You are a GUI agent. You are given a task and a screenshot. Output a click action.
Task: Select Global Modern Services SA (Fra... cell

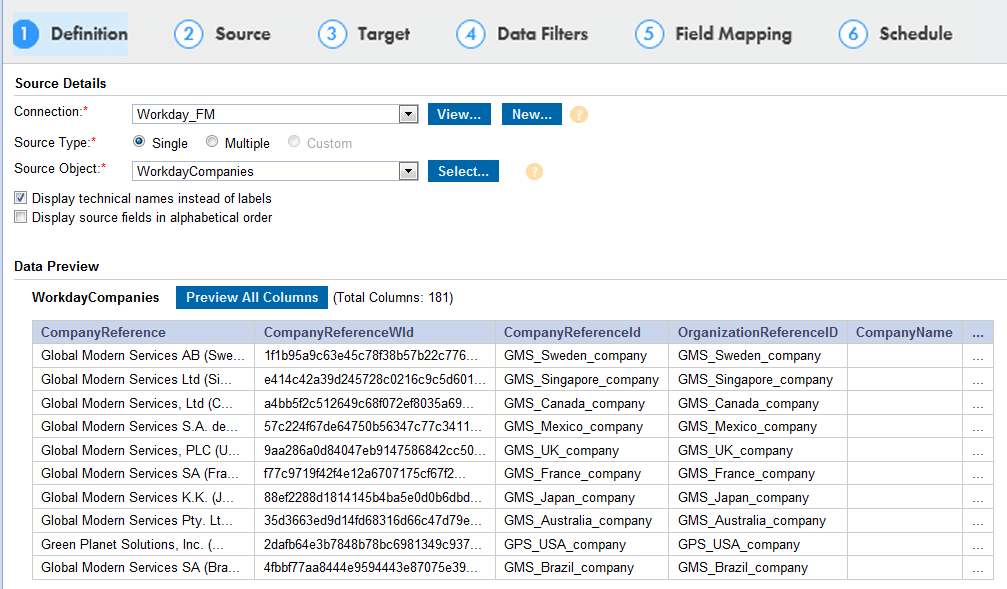point(144,473)
